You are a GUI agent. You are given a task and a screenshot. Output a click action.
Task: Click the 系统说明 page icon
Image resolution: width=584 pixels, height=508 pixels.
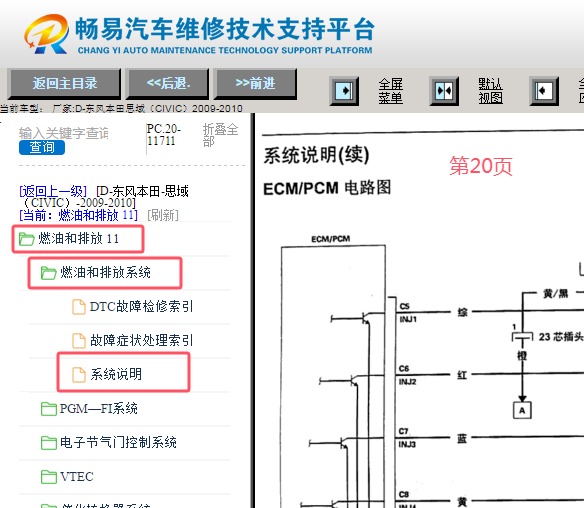click(79, 375)
